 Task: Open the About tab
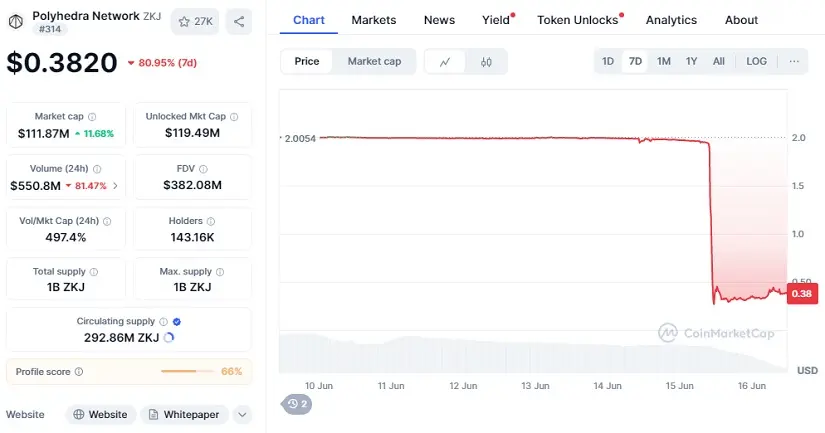point(741,20)
